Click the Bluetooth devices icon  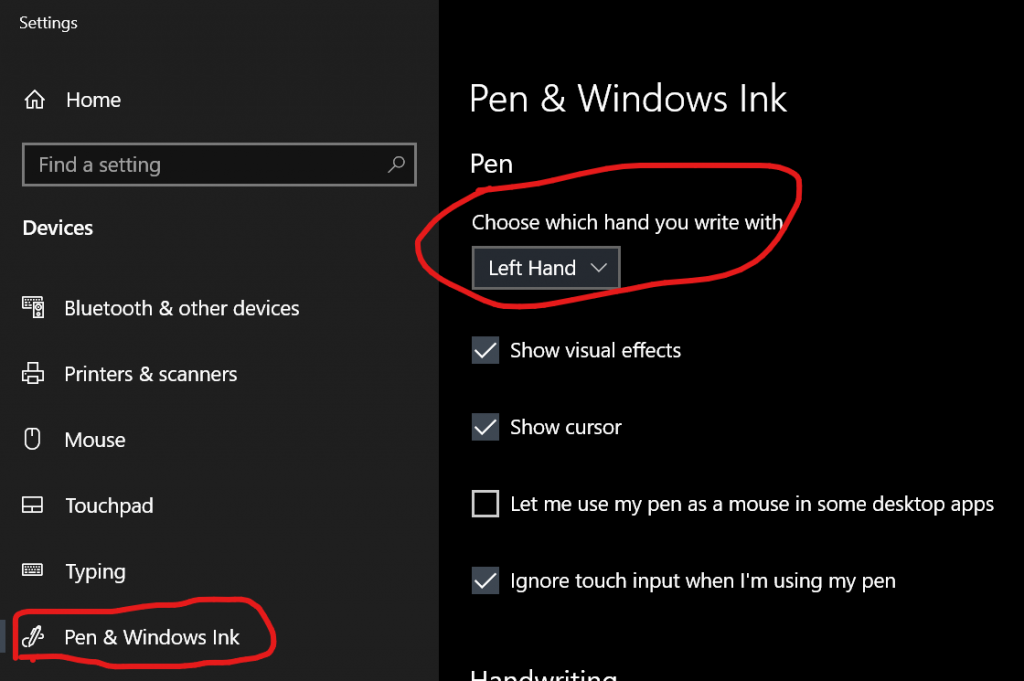tap(33, 308)
